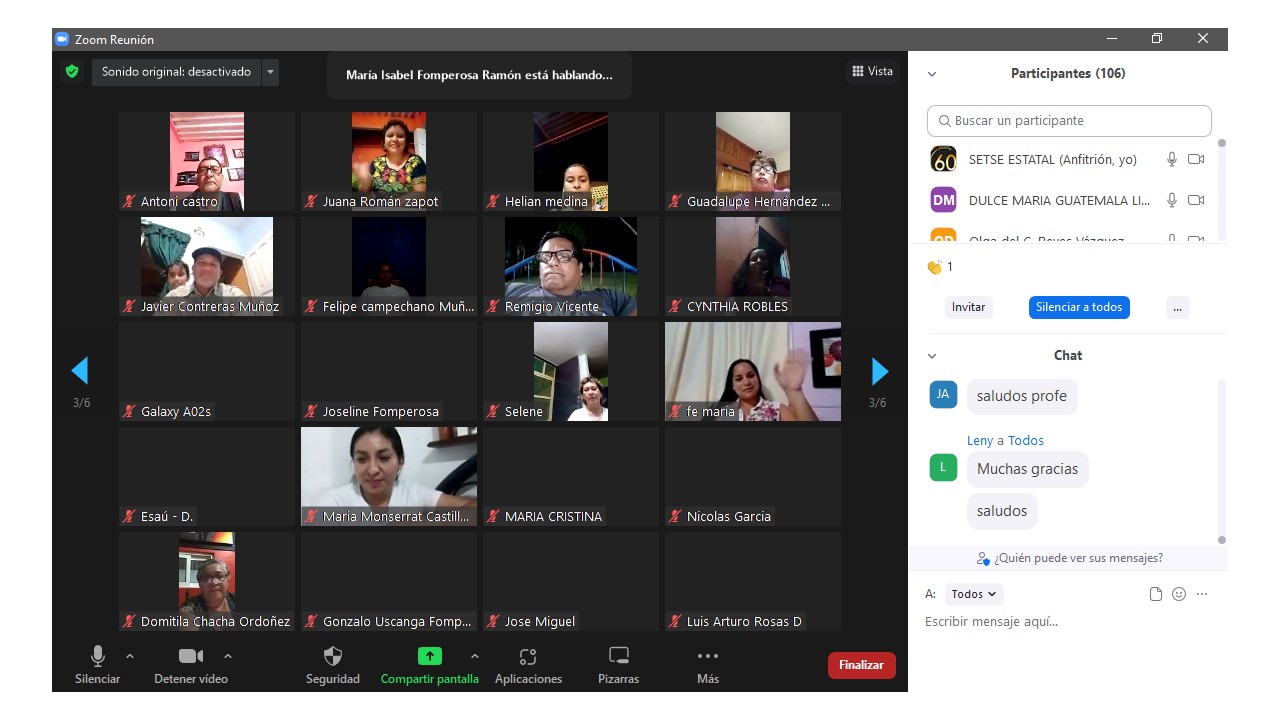The height and width of the screenshot is (720, 1280).
Task: Collapse the Participantes panel chevron
Action: click(x=932, y=74)
